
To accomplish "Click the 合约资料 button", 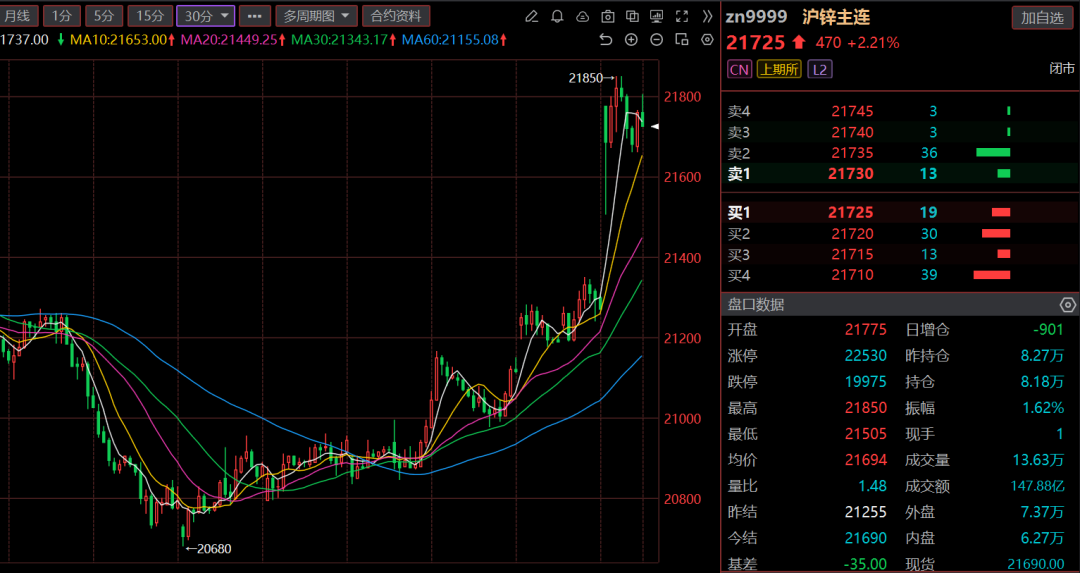I will (x=396, y=16).
